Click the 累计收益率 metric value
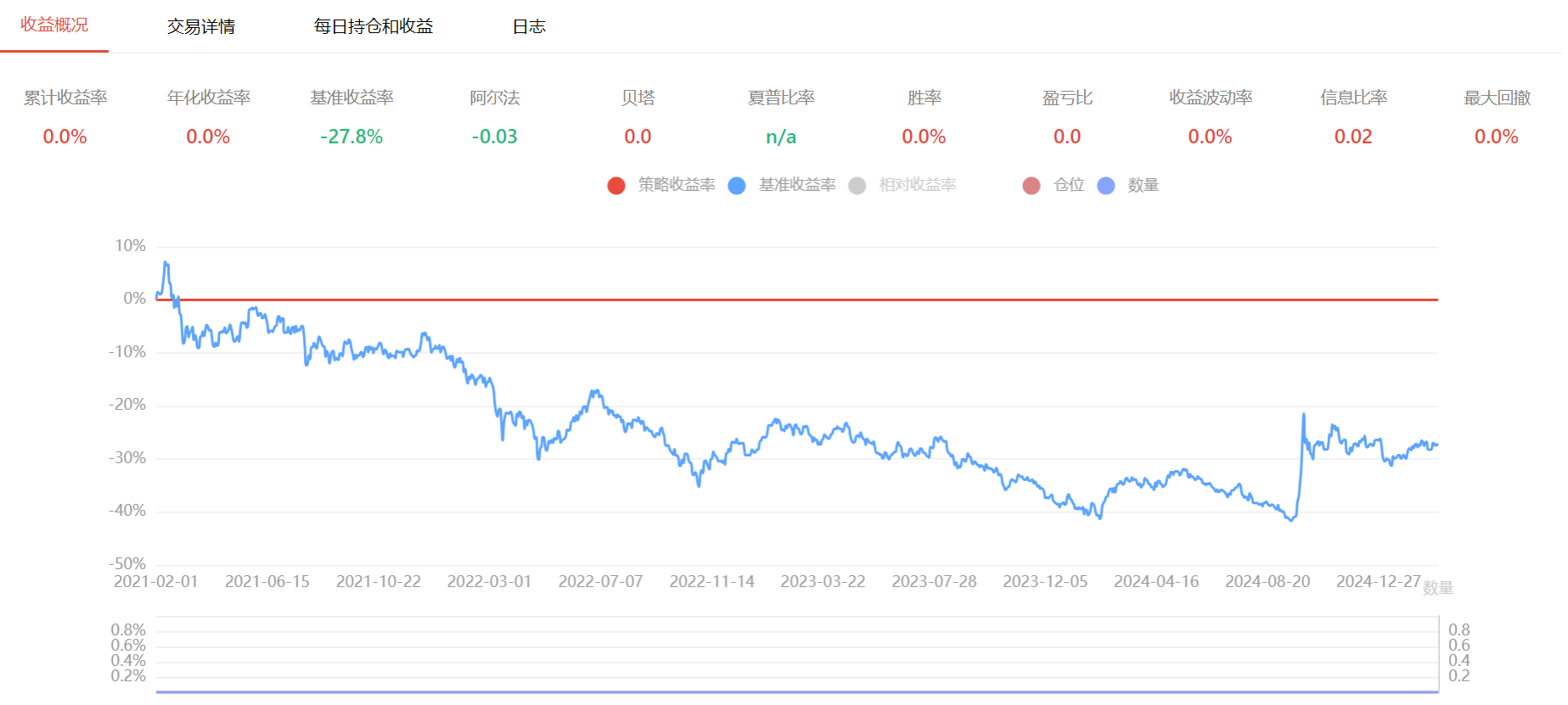This screenshot has height=705, width=1568. click(x=65, y=137)
